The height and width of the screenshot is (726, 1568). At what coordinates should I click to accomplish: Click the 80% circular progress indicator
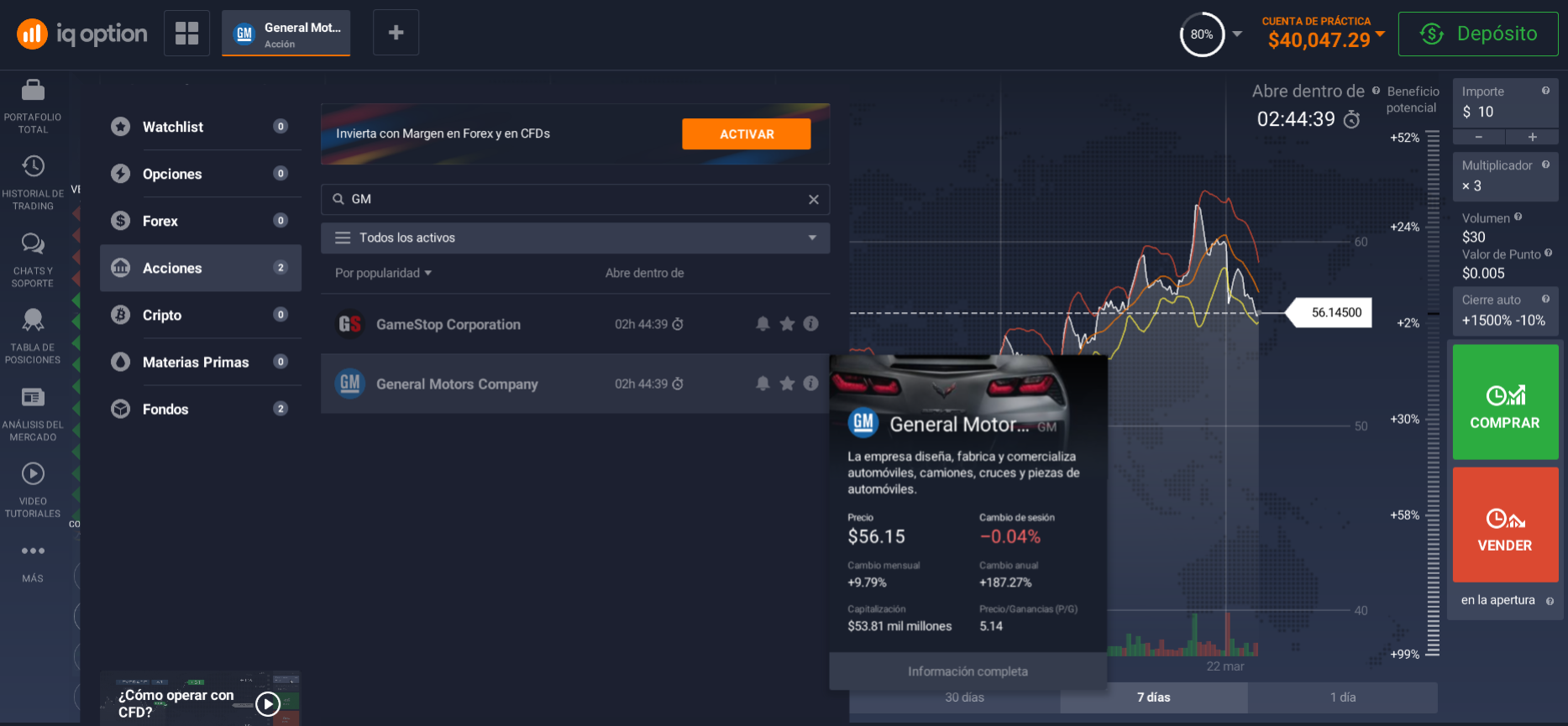[1202, 34]
